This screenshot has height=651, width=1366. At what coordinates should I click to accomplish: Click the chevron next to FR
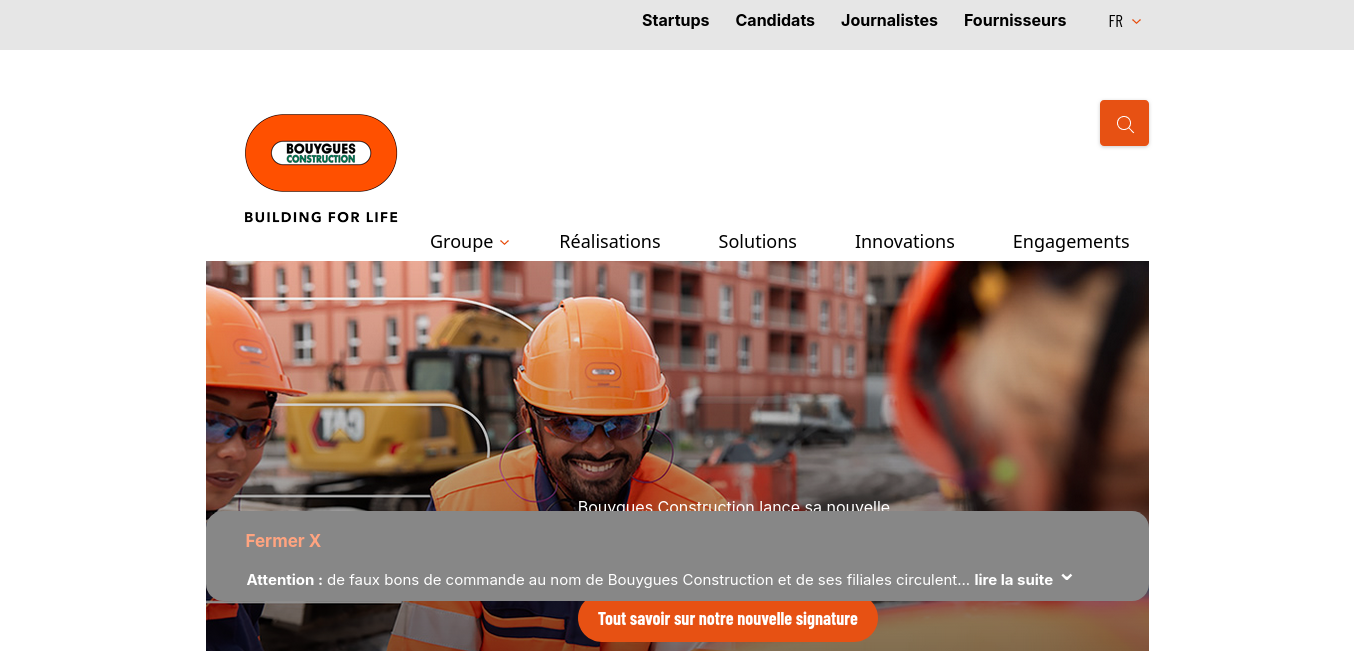pos(1136,21)
